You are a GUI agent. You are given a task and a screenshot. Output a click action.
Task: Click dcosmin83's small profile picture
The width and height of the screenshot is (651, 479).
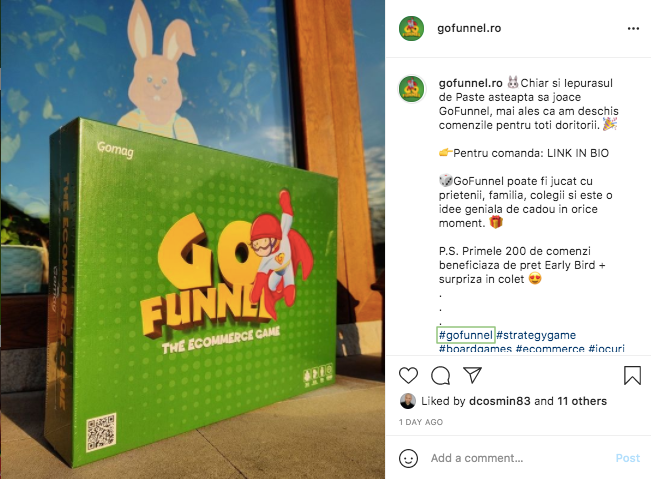408,401
